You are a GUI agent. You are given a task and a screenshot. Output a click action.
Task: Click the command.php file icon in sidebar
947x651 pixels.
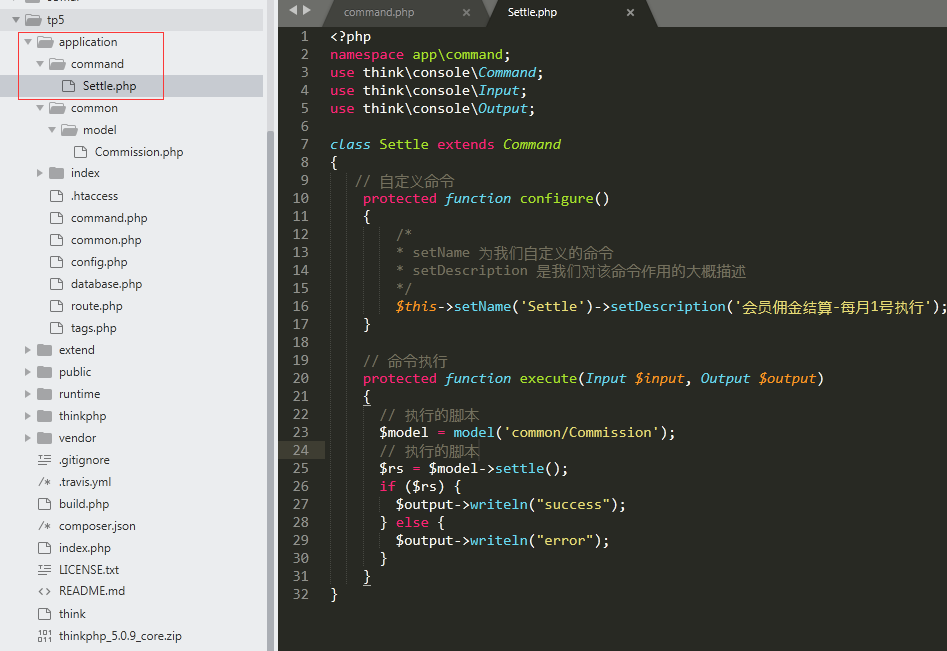56,218
